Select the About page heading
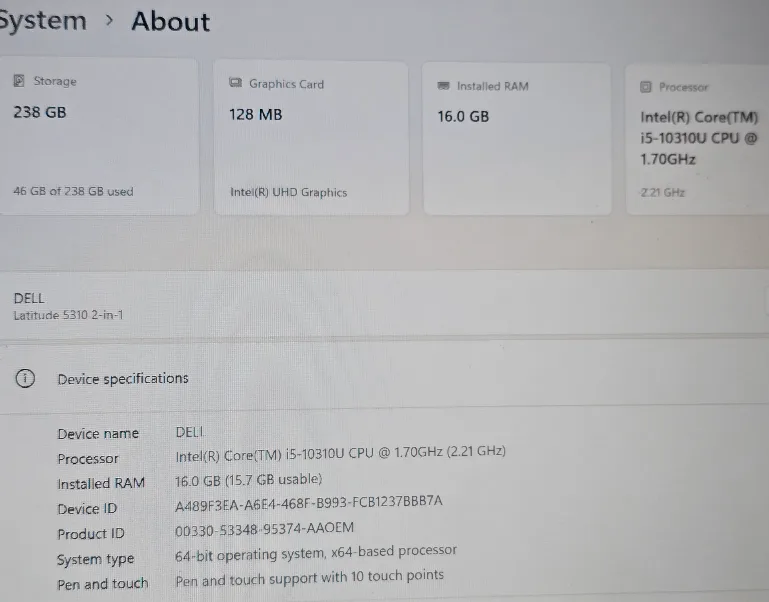This screenshot has height=602, width=769. pyautogui.click(x=170, y=22)
